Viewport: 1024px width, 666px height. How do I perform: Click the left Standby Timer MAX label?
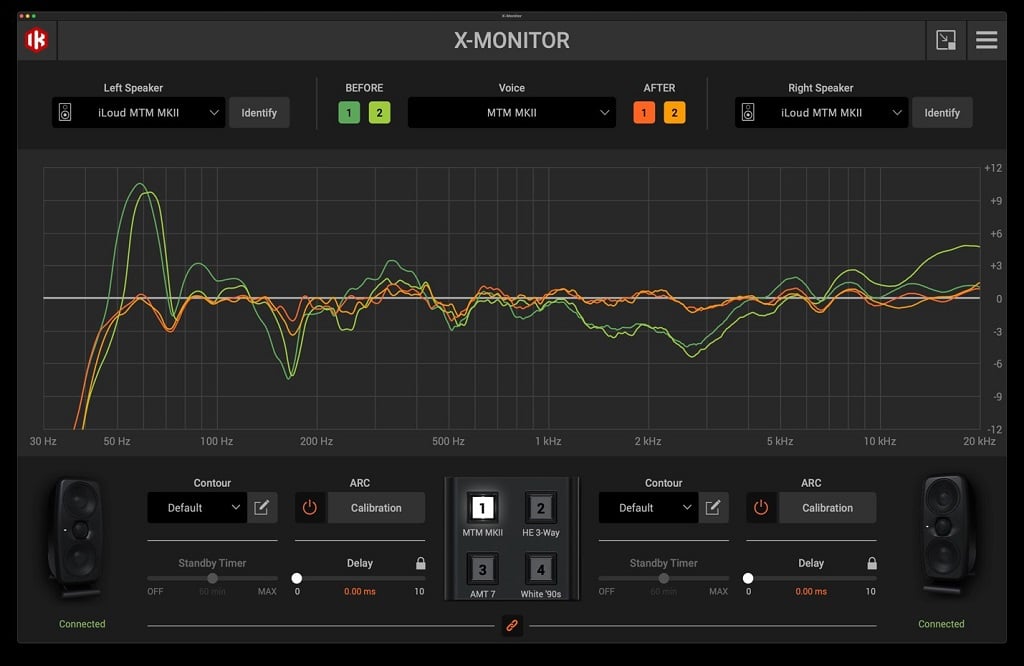click(267, 592)
